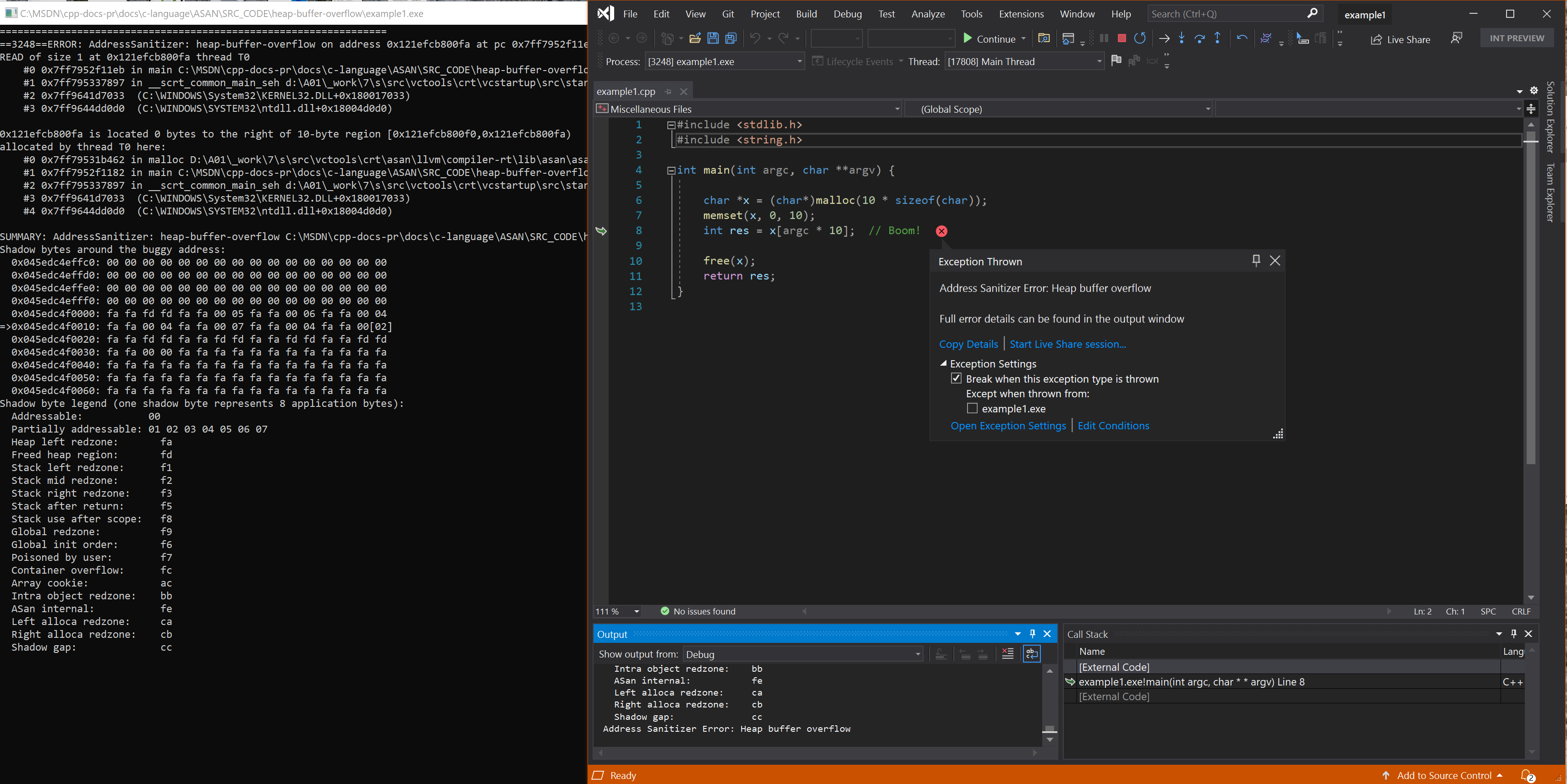This screenshot has height=784, width=1567.
Task: Click the Restart debugging icon
Action: (1141, 38)
